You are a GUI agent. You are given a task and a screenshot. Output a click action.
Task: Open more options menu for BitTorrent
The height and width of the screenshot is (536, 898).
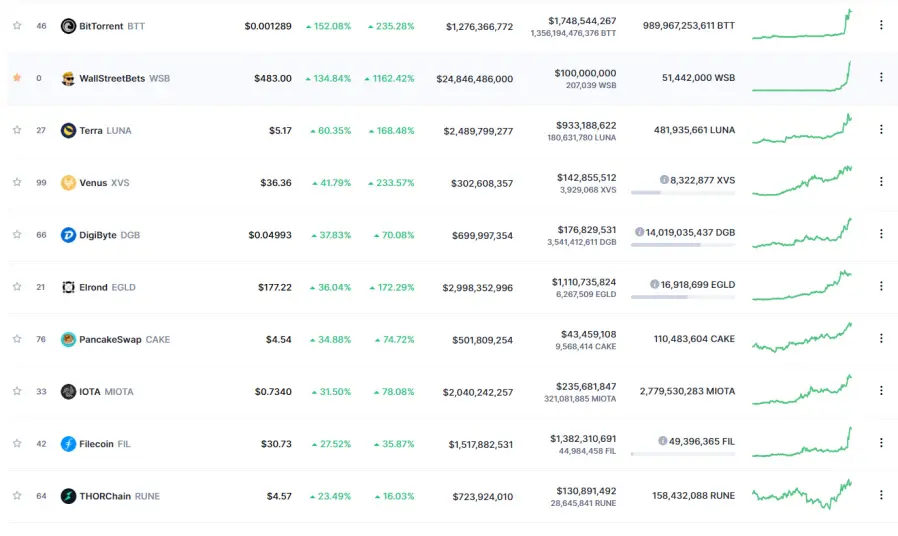point(881,25)
